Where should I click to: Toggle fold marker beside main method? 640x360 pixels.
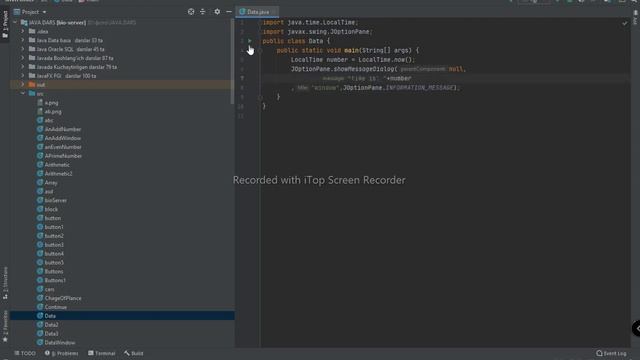[260, 51]
